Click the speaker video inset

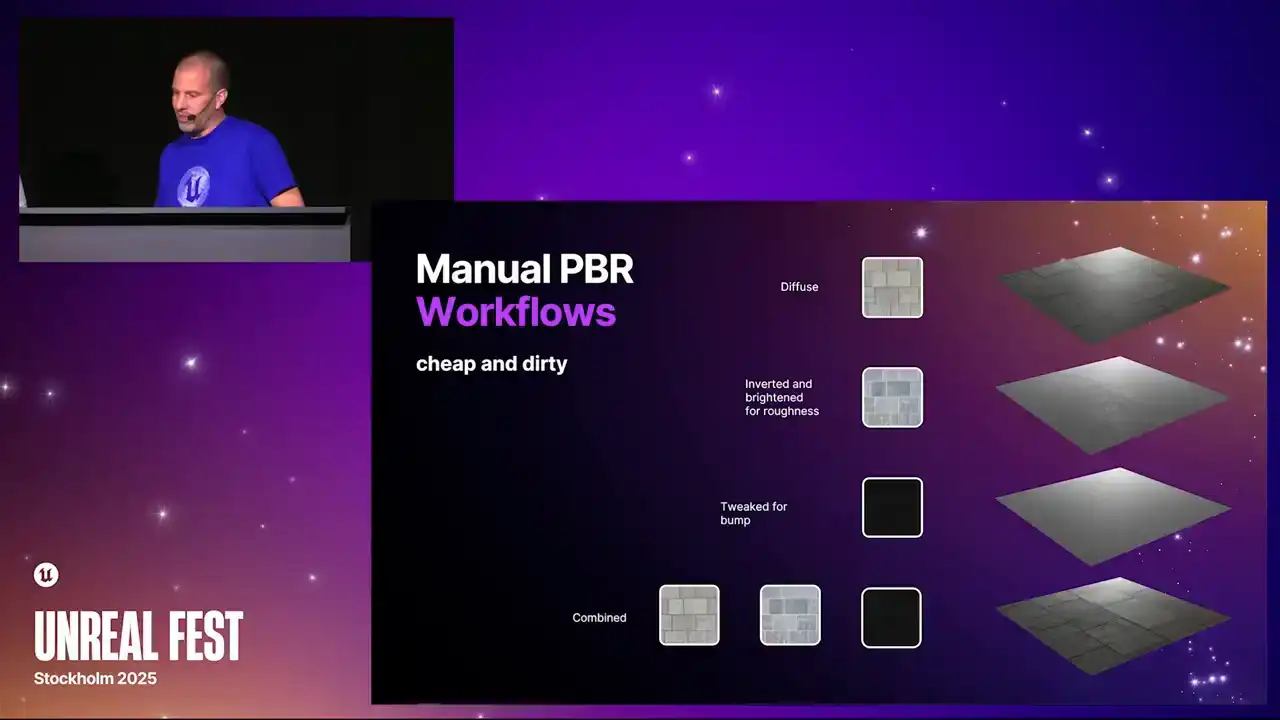pyautogui.click(x=236, y=140)
